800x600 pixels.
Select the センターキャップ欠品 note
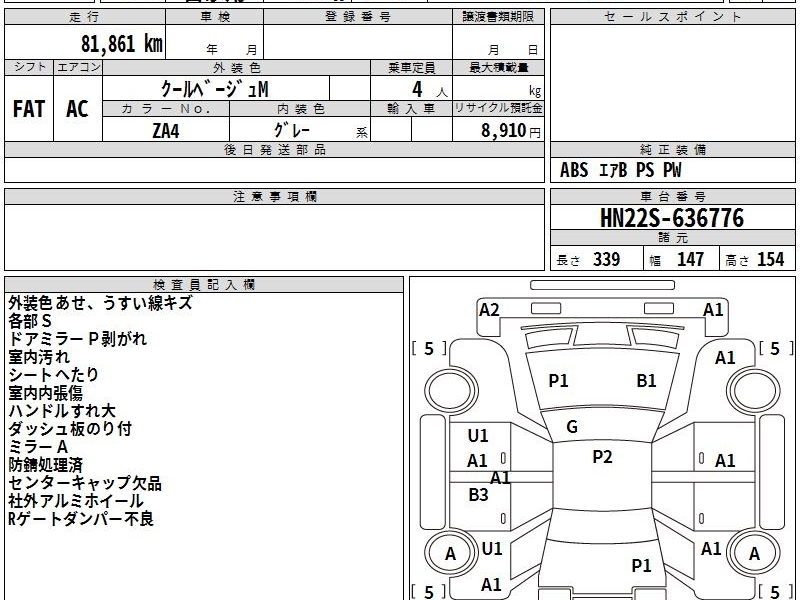point(85,483)
